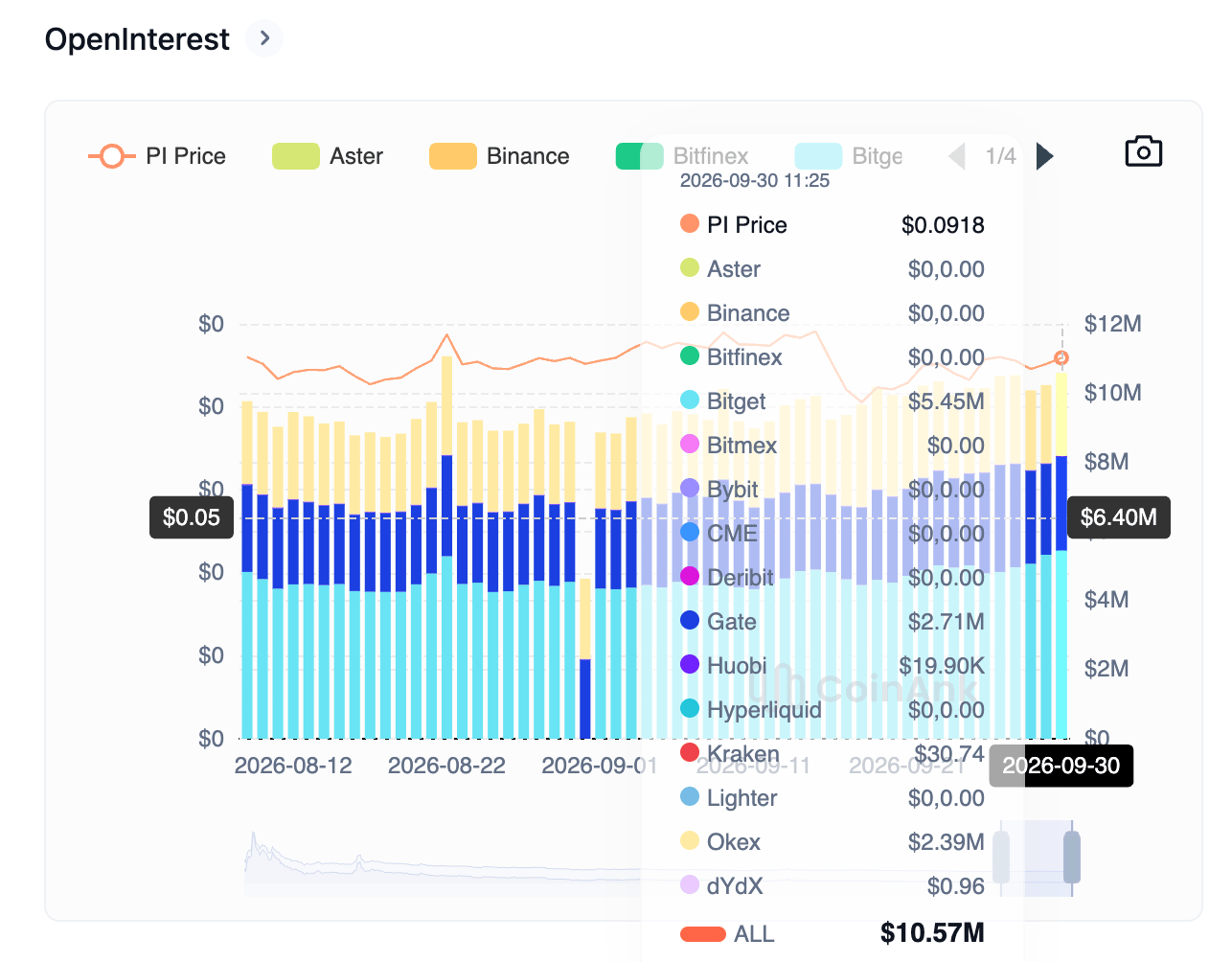Click Kraken $30.74 tooltip value
Viewport: 1232px width, 962px height.
tap(948, 754)
